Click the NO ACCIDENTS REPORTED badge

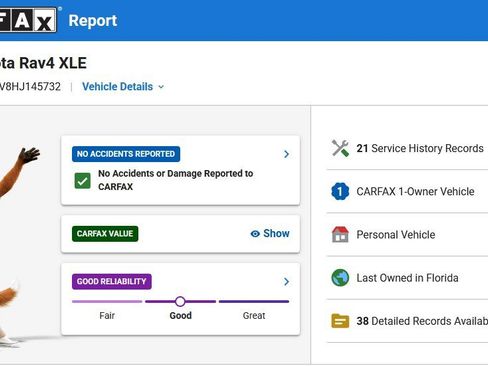click(x=126, y=154)
